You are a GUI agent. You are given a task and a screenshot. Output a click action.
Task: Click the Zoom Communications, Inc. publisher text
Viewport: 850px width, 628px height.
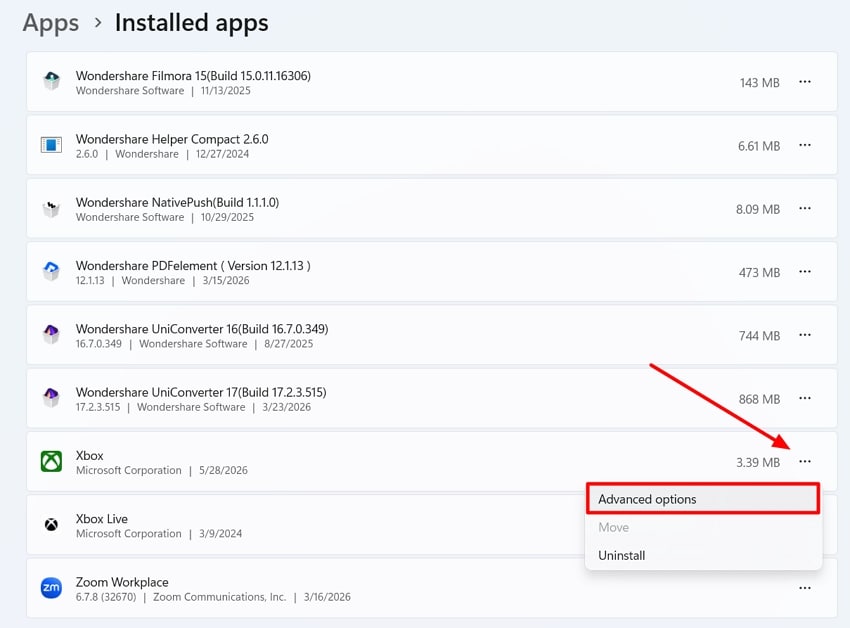pyautogui.click(x=219, y=597)
